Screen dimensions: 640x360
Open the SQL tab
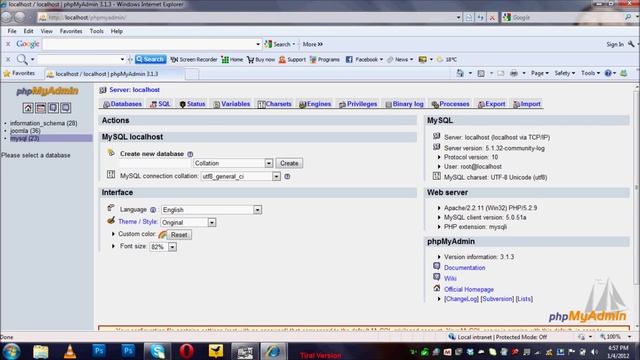160,104
